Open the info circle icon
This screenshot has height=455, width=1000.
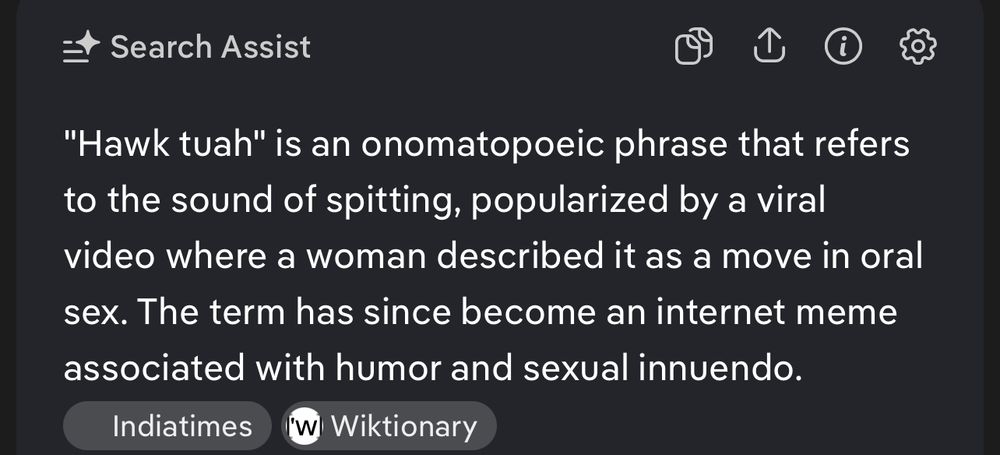tap(843, 46)
